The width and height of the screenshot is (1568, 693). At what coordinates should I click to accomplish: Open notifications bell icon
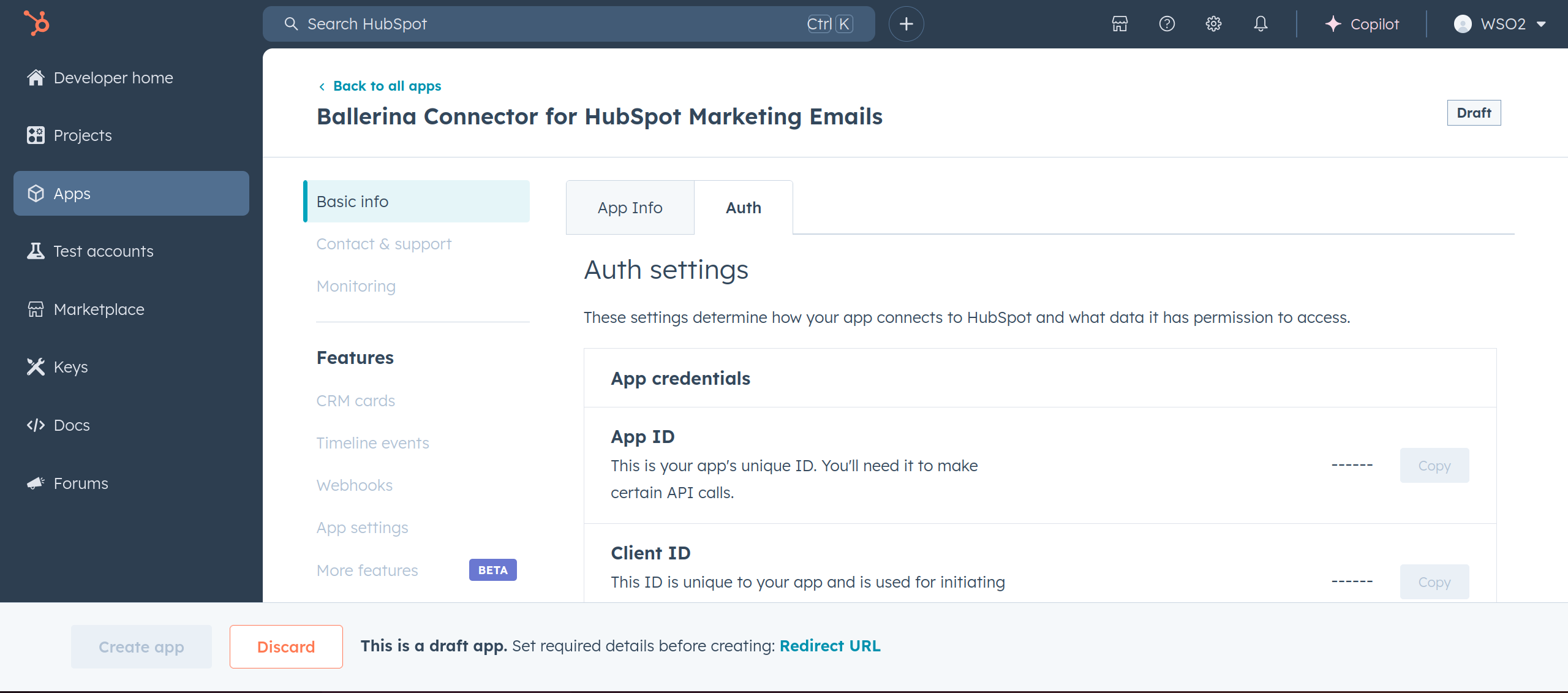[1261, 24]
